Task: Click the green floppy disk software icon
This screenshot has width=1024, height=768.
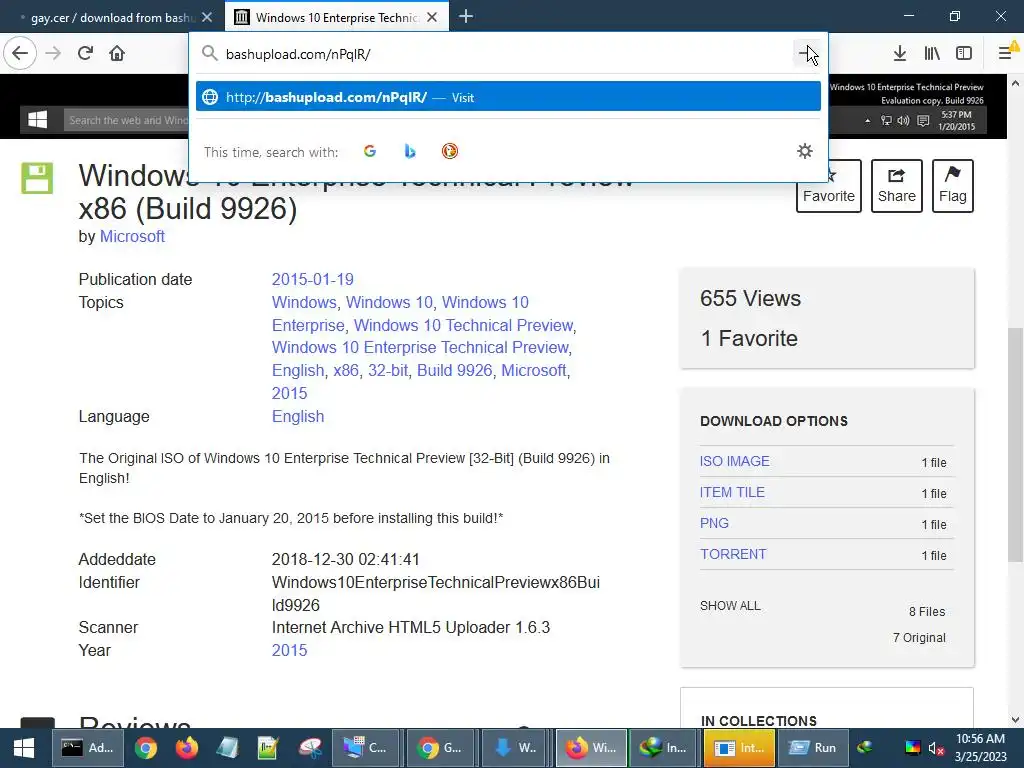Action: [37, 178]
